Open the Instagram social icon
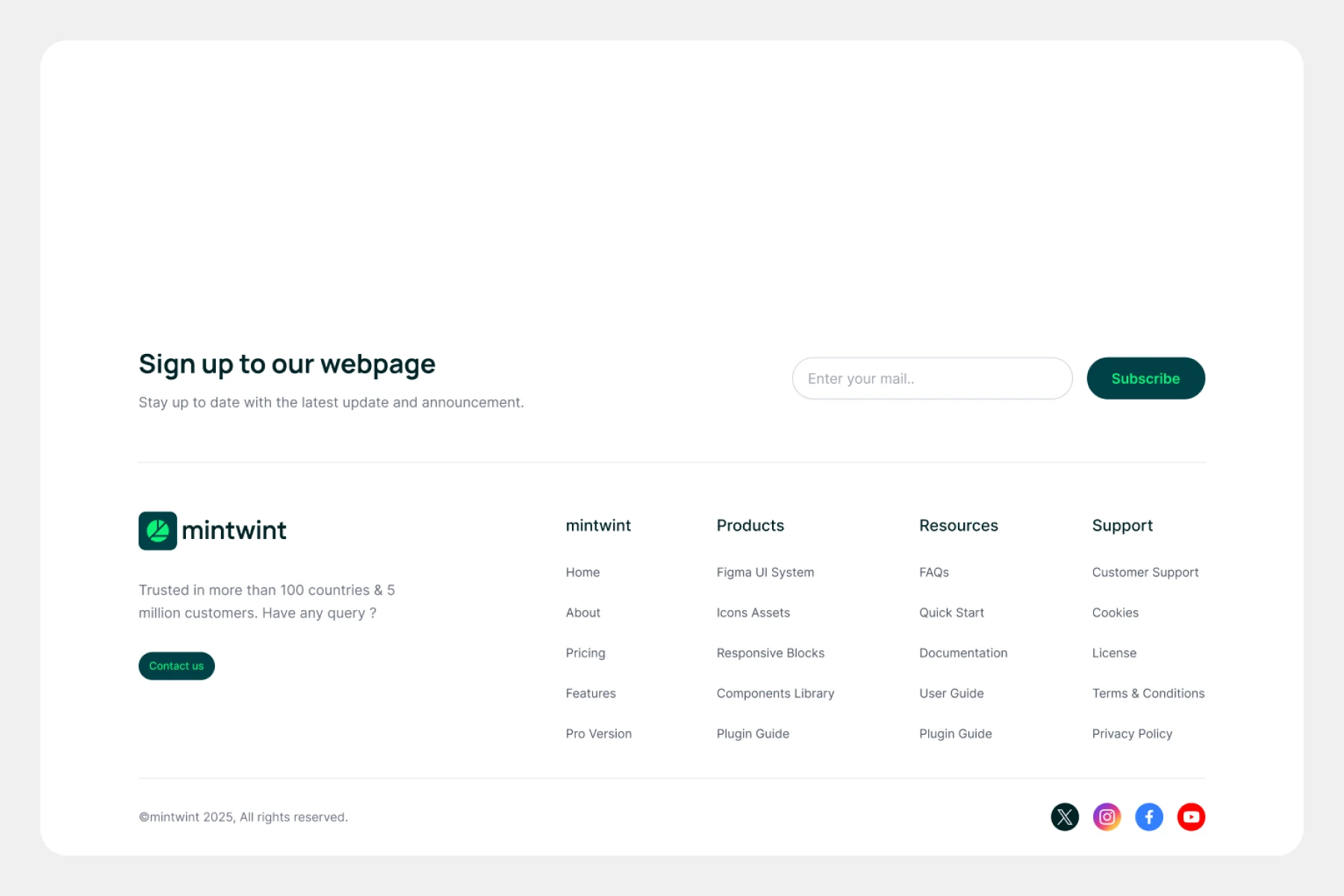The image size is (1344, 896). coord(1107,817)
